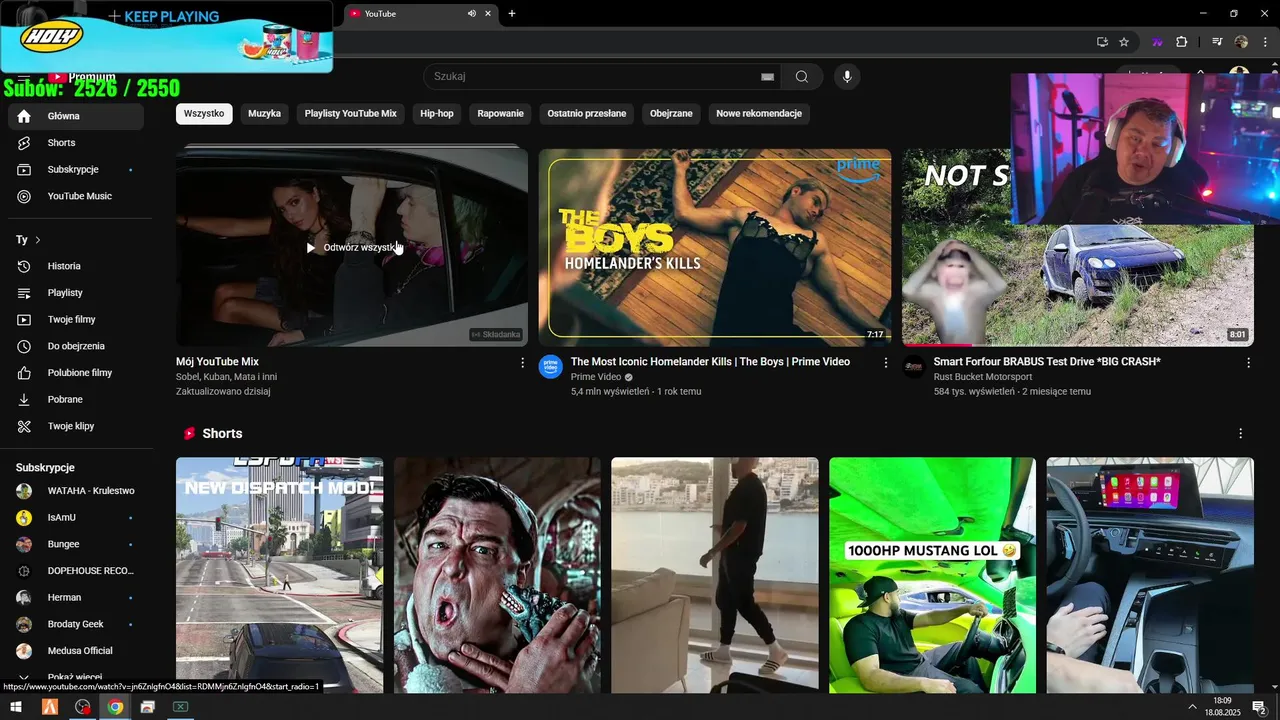The height and width of the screenshot is (720, 1280).
Task: Open the 7TV extension icon
Action: click(1158, 42)
